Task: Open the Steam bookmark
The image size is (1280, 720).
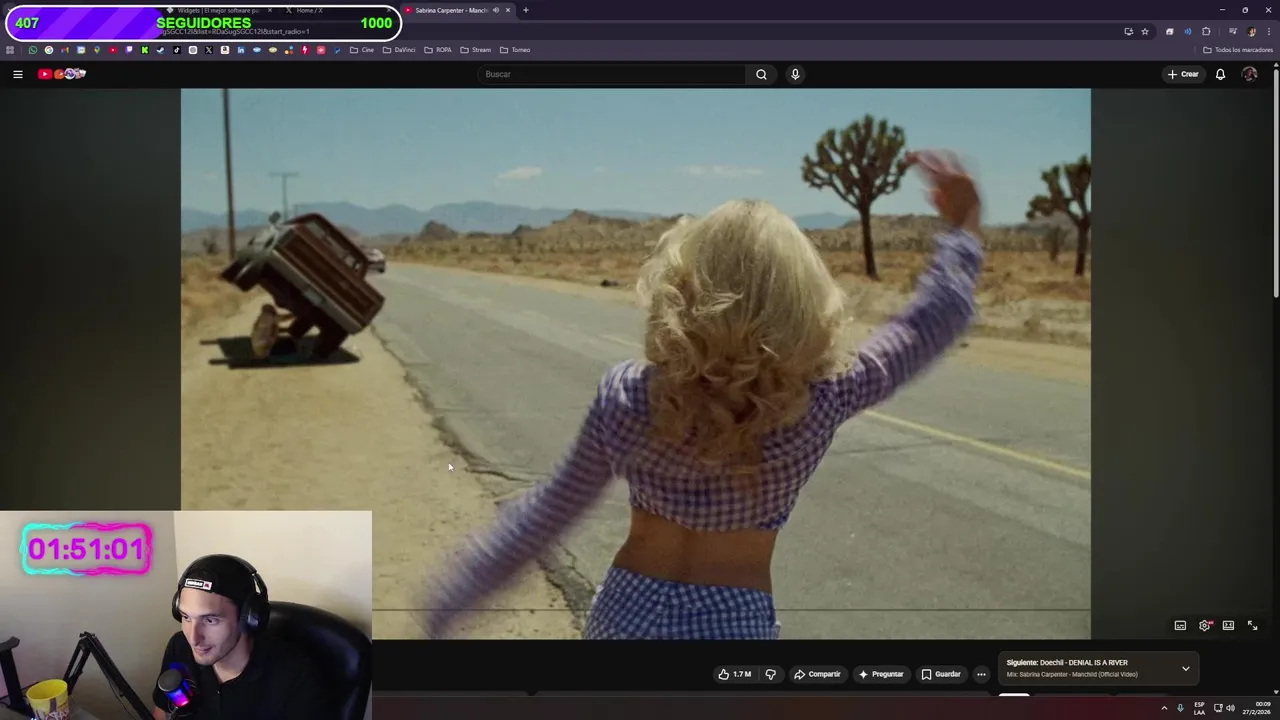Action: 160,50
